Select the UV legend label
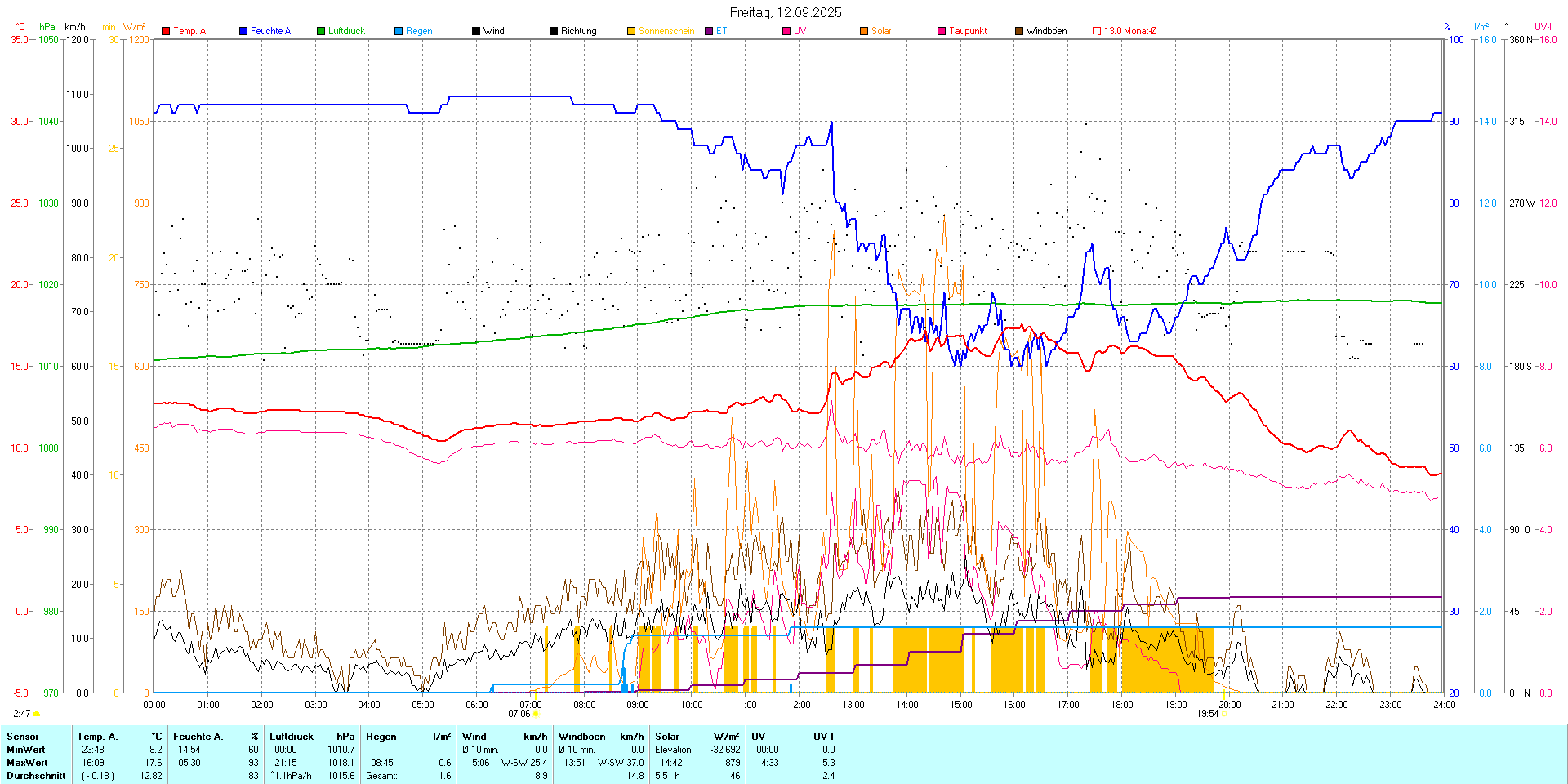 click(800, 31)
